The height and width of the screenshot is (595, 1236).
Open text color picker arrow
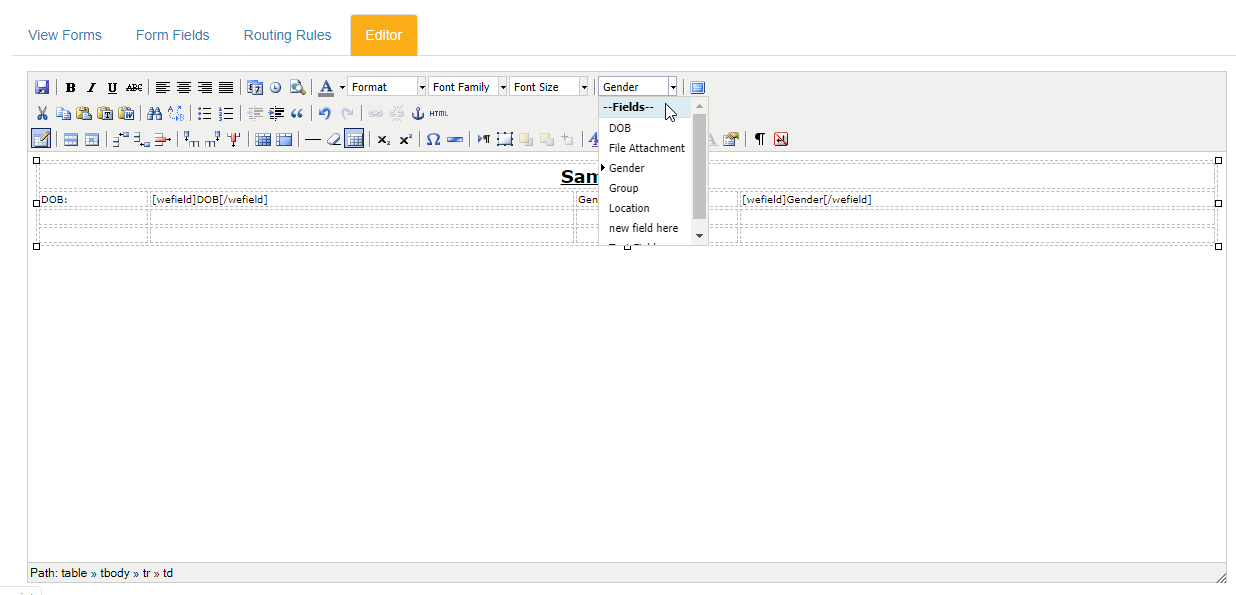click(x=341, y=87)
